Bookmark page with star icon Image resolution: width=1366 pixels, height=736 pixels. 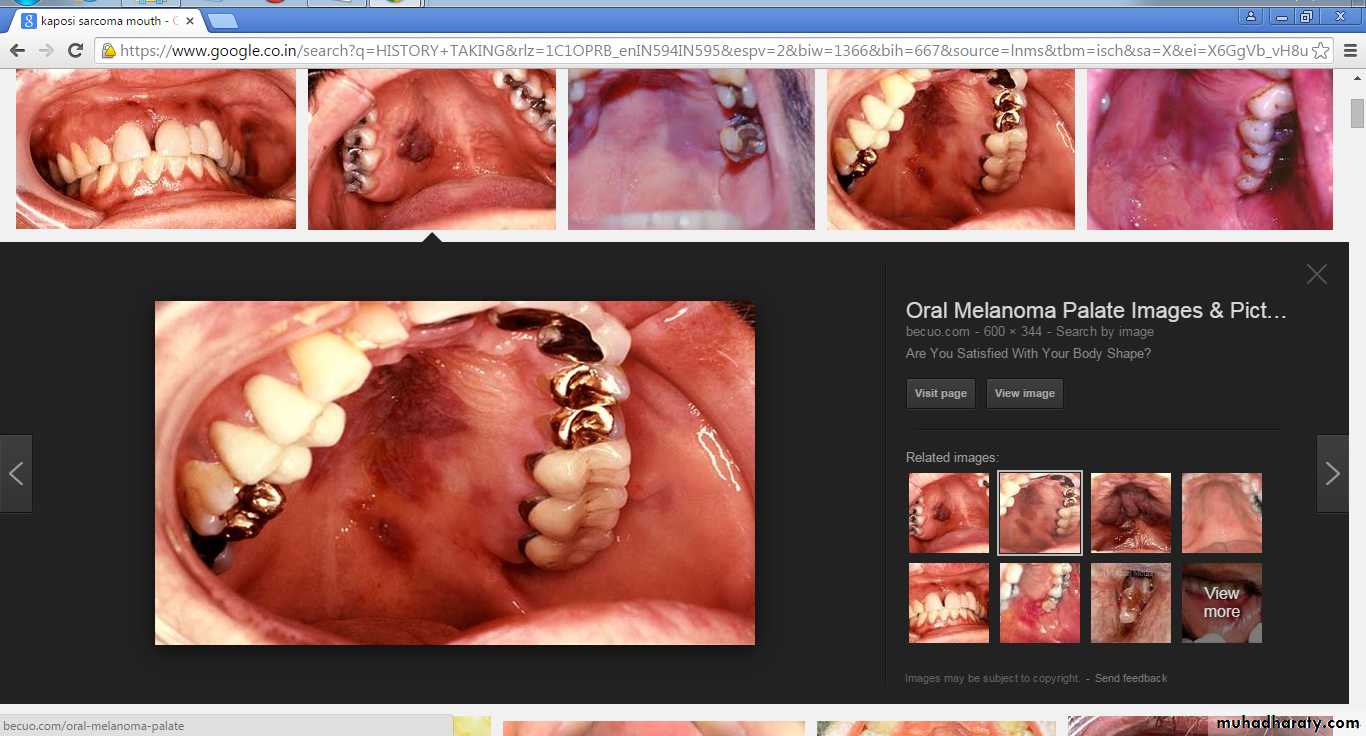coord(1320,50)
